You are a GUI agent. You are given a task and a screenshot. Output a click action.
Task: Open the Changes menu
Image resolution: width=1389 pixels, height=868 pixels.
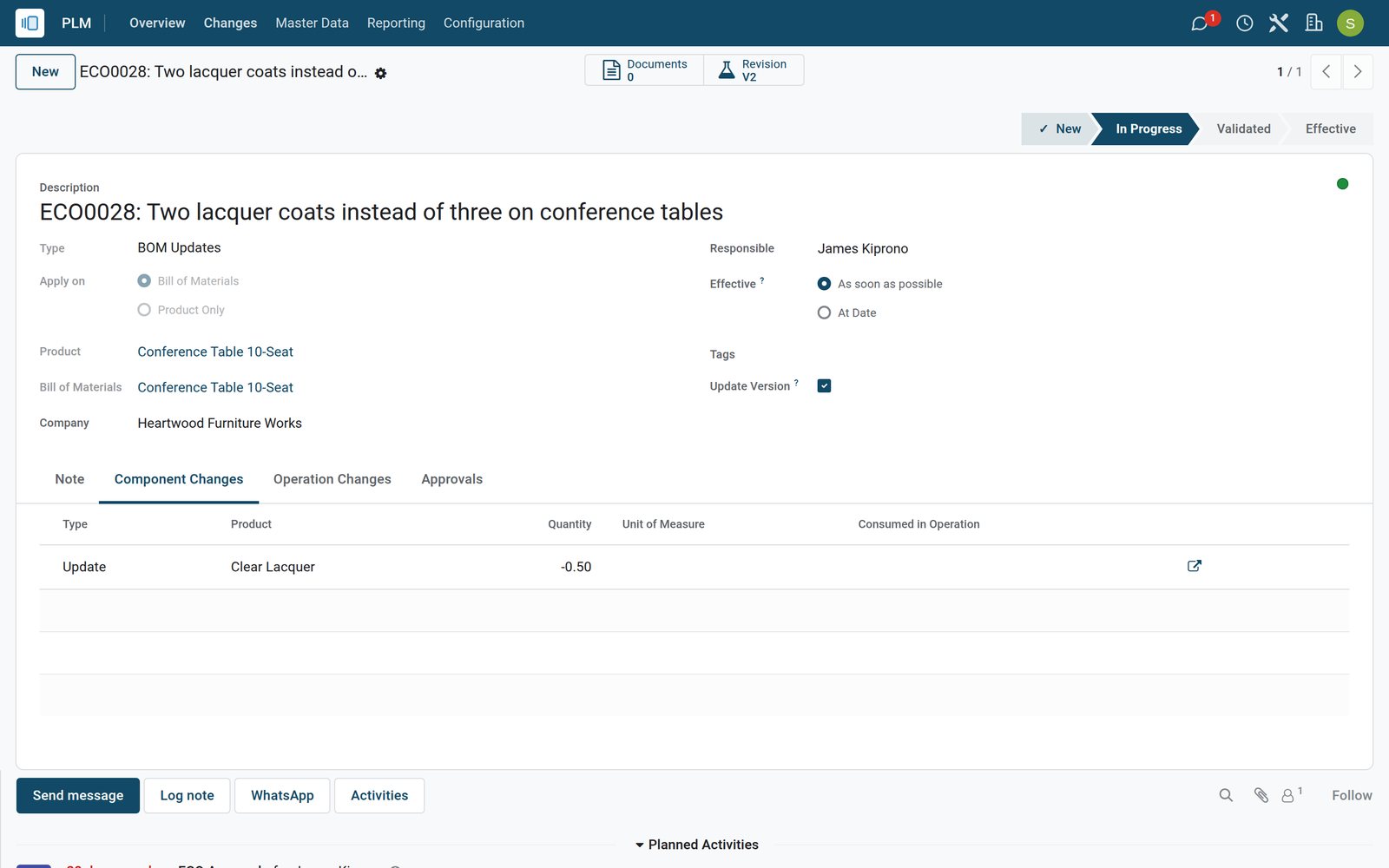click(x=230, y=23)
